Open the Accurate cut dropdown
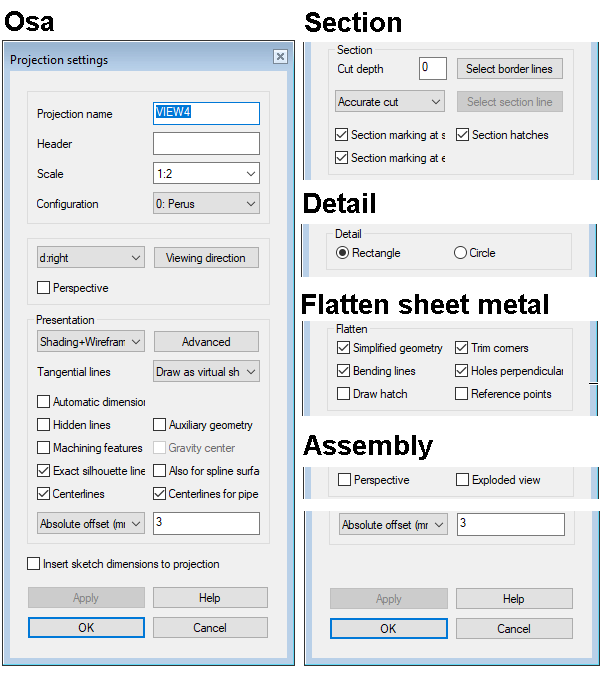Image resolution: width=600 pixels, height=700 pixels. (x=390, y=102)
